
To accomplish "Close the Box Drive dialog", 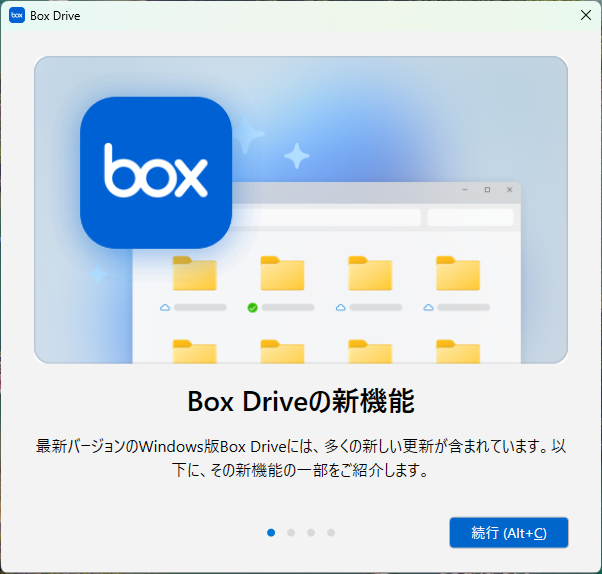I will tap(585, 15).
